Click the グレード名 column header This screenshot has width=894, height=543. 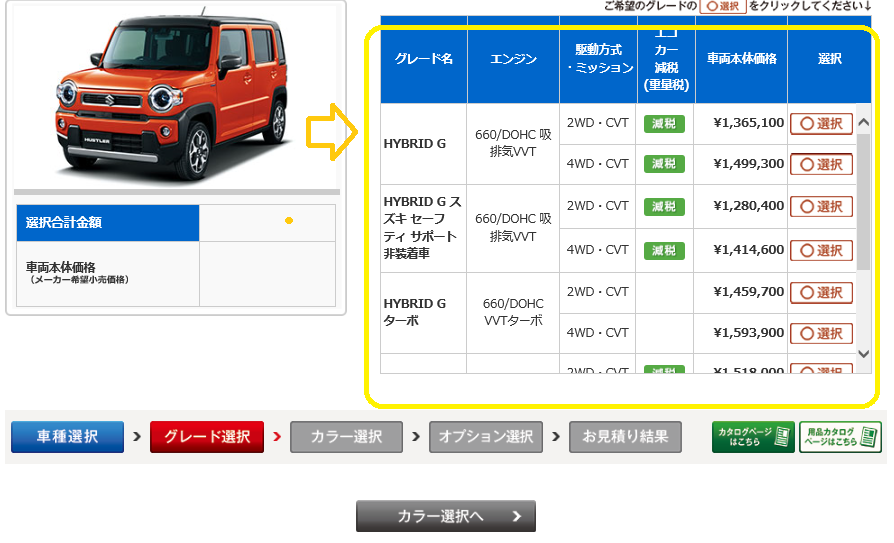tap(424, 59)
